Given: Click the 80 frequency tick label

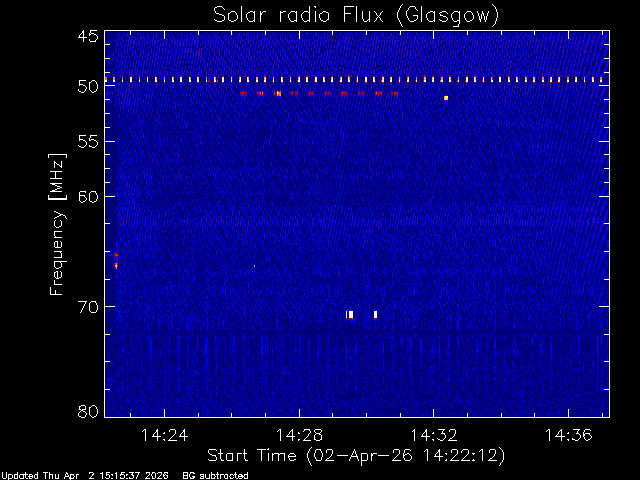Looking at the screenshot, I should 88,411.
